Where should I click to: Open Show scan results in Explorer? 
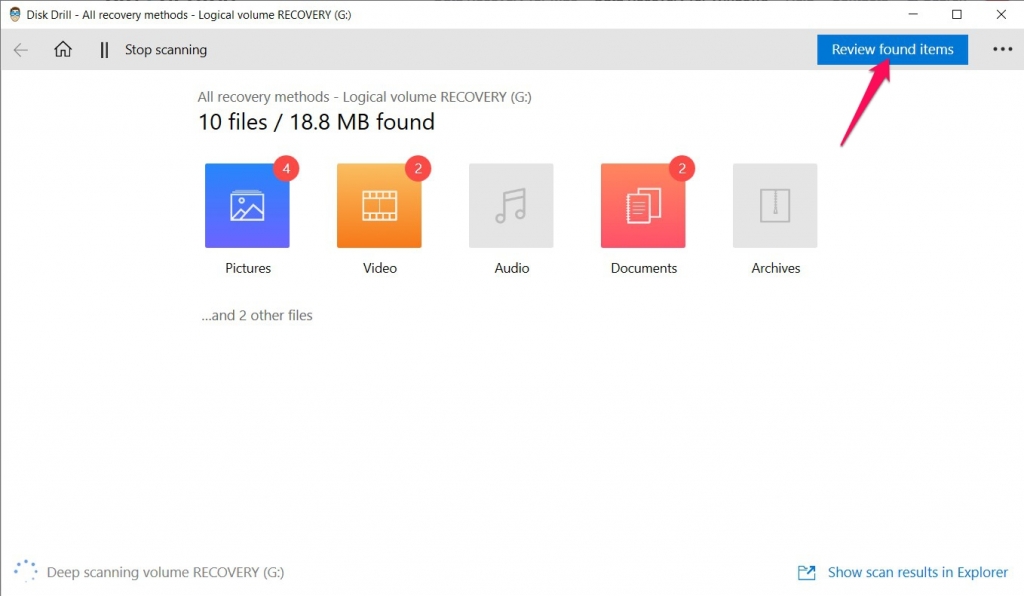(916, 572)
